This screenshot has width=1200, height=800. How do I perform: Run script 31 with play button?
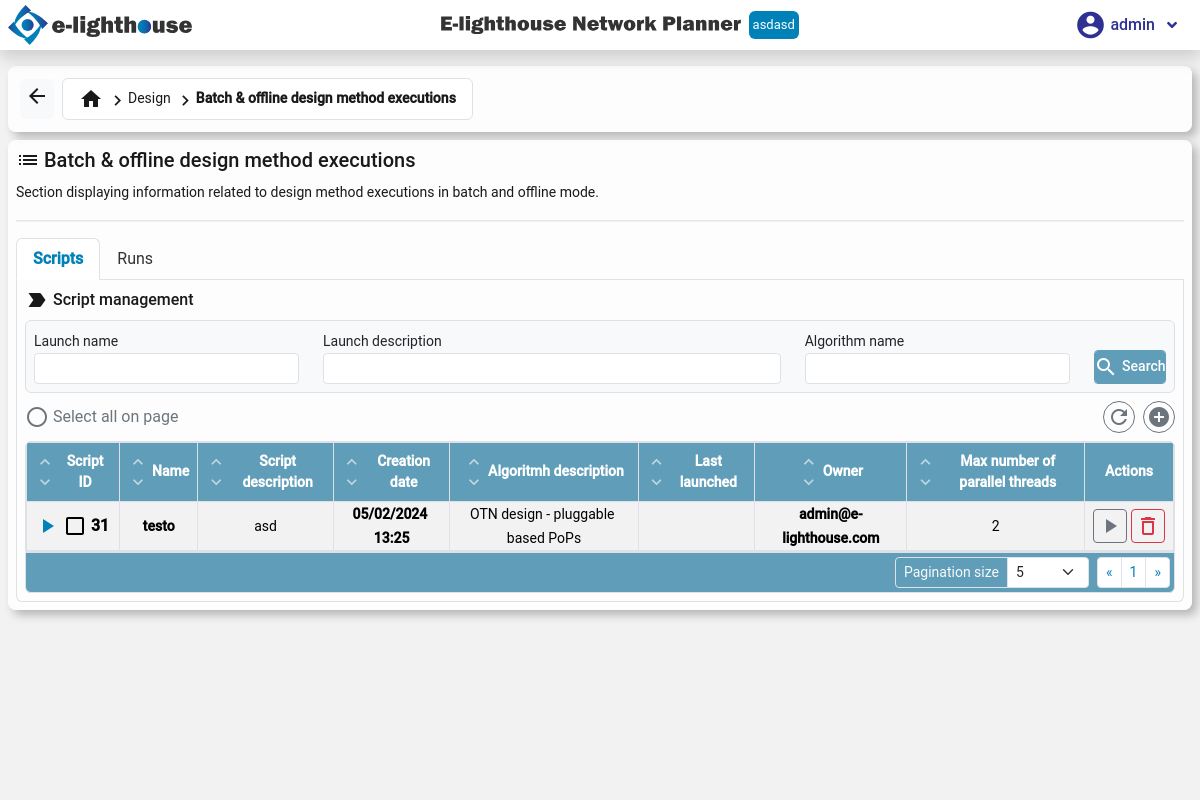[x=1110, y=526]
